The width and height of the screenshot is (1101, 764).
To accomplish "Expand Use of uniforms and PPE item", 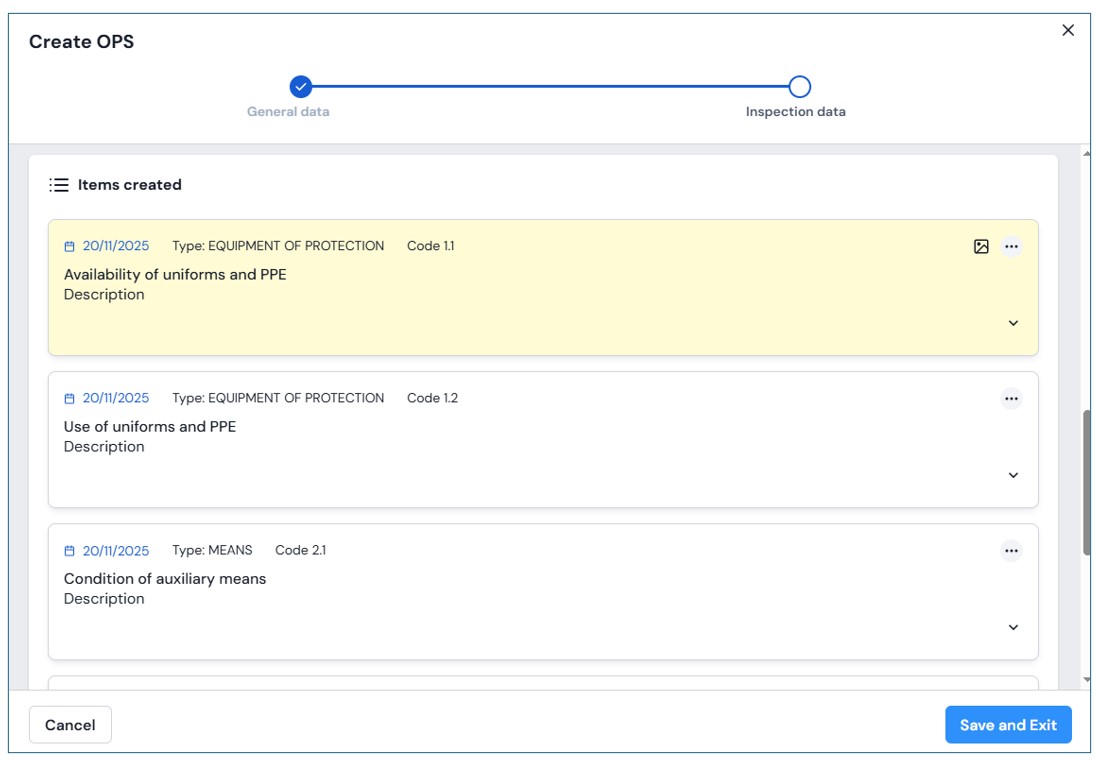I will pos(1013,475).
